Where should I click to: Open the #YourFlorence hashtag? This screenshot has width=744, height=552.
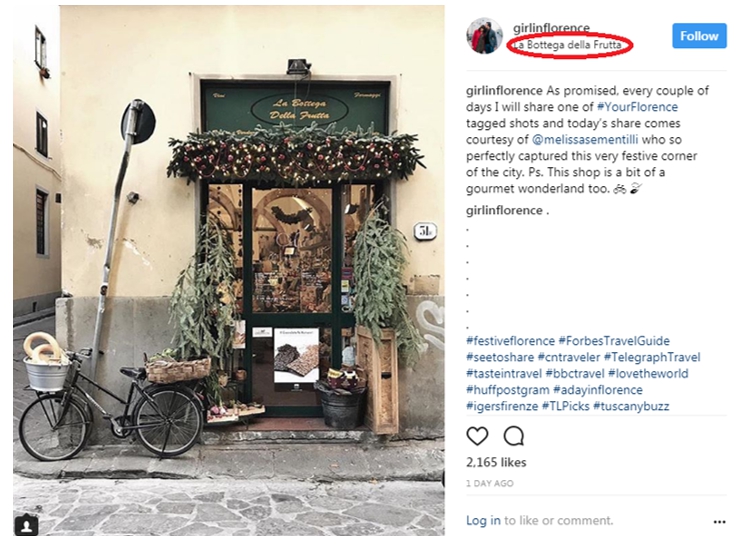point(637,107)
